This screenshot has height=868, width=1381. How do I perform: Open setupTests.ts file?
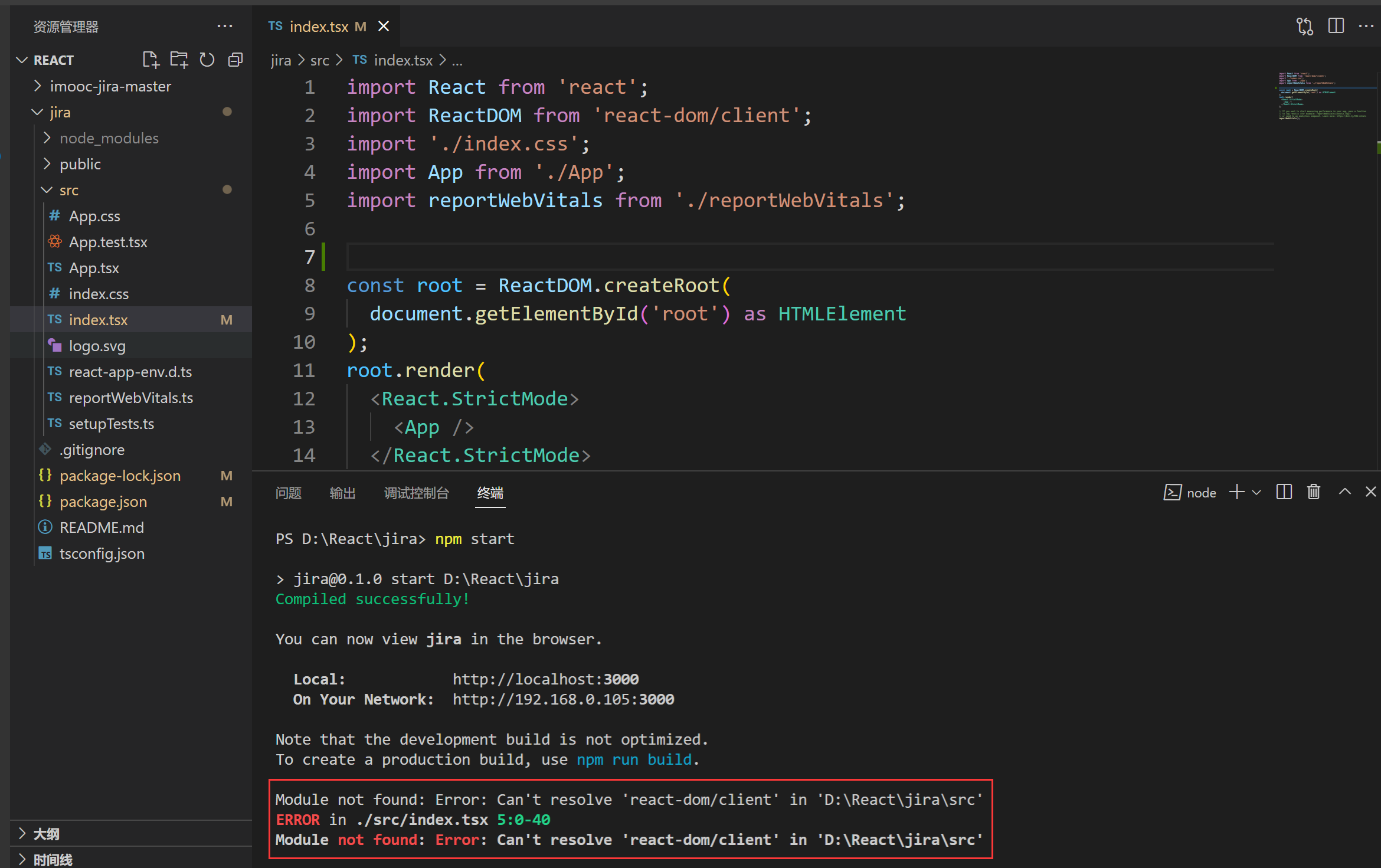(131, 424)
